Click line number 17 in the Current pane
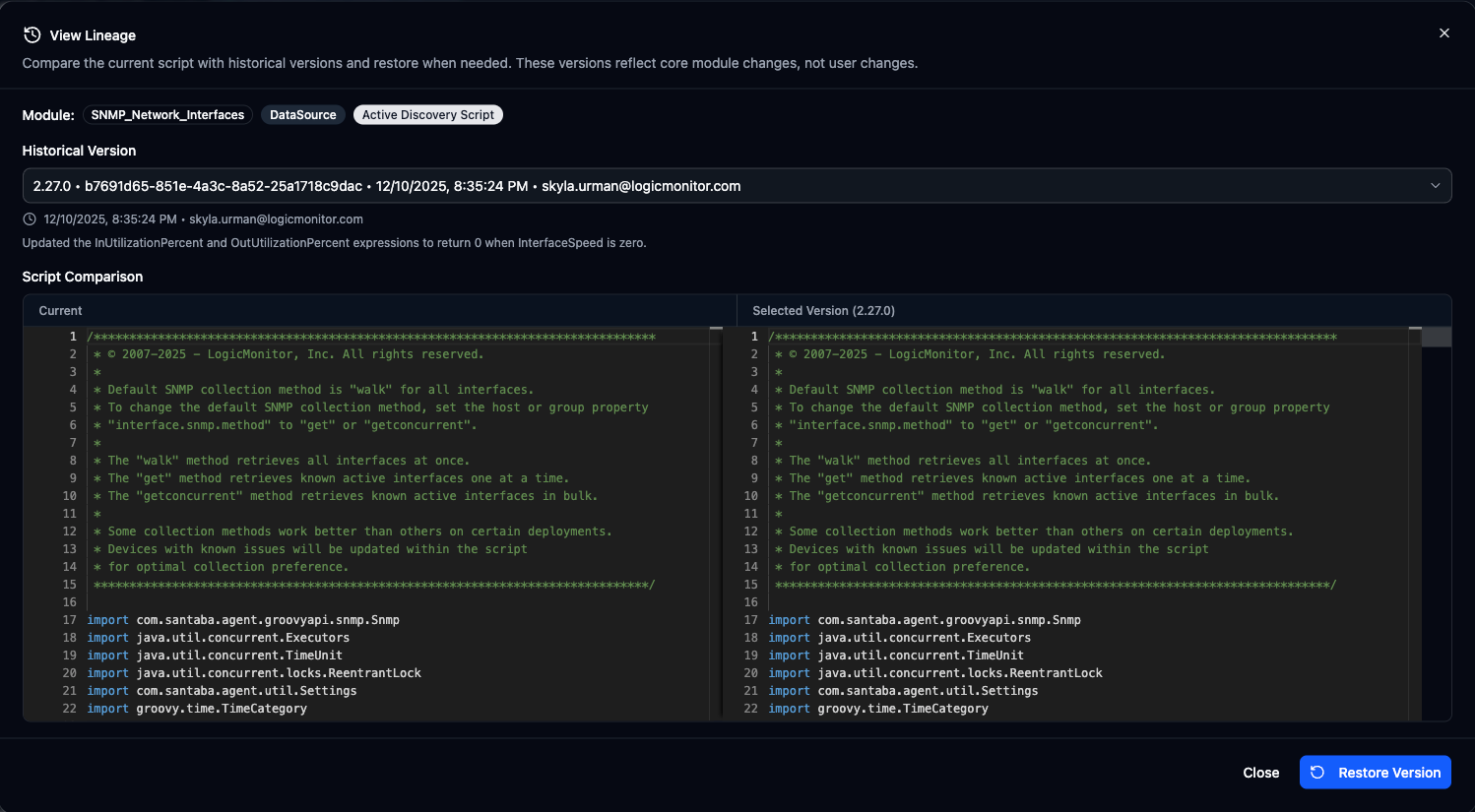Viewport: 1475px width, 812px height. pos(70,619)
